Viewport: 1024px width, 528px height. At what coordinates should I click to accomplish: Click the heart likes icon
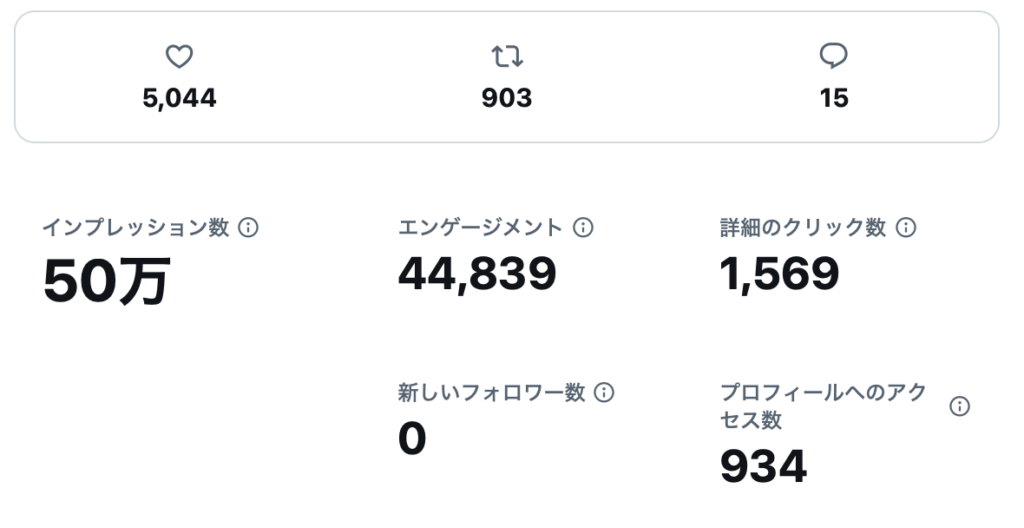pos(179,58)
